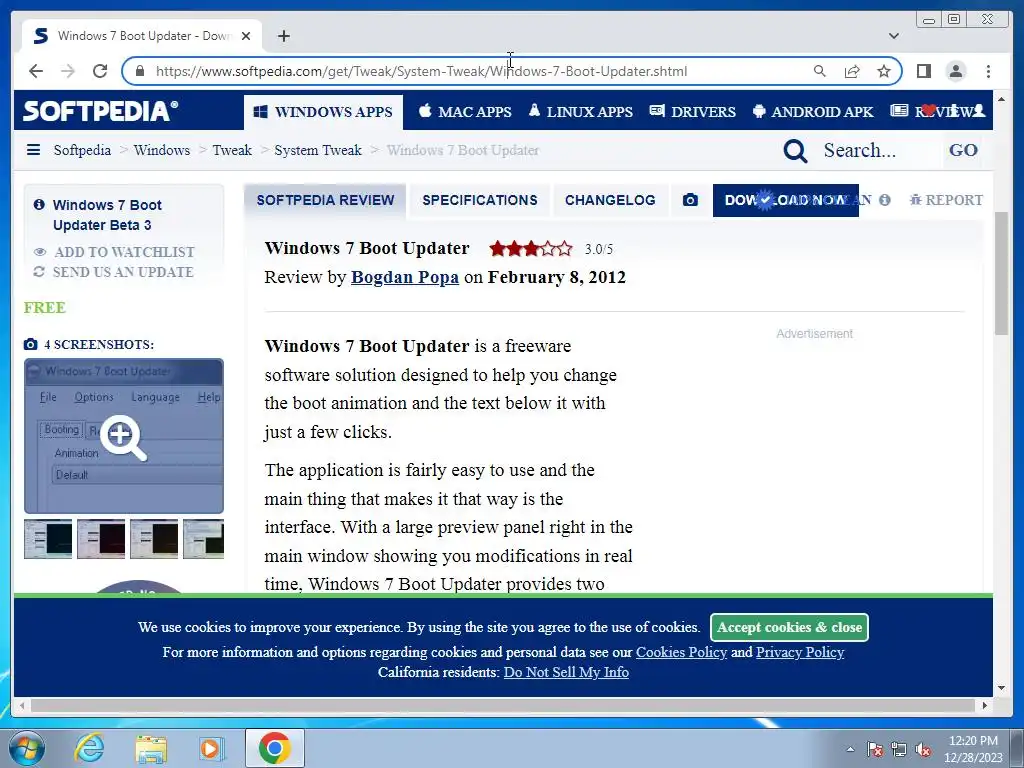
Task: Click the vertical scrollbar down arrow
Action: click(x=1001, y=688)
